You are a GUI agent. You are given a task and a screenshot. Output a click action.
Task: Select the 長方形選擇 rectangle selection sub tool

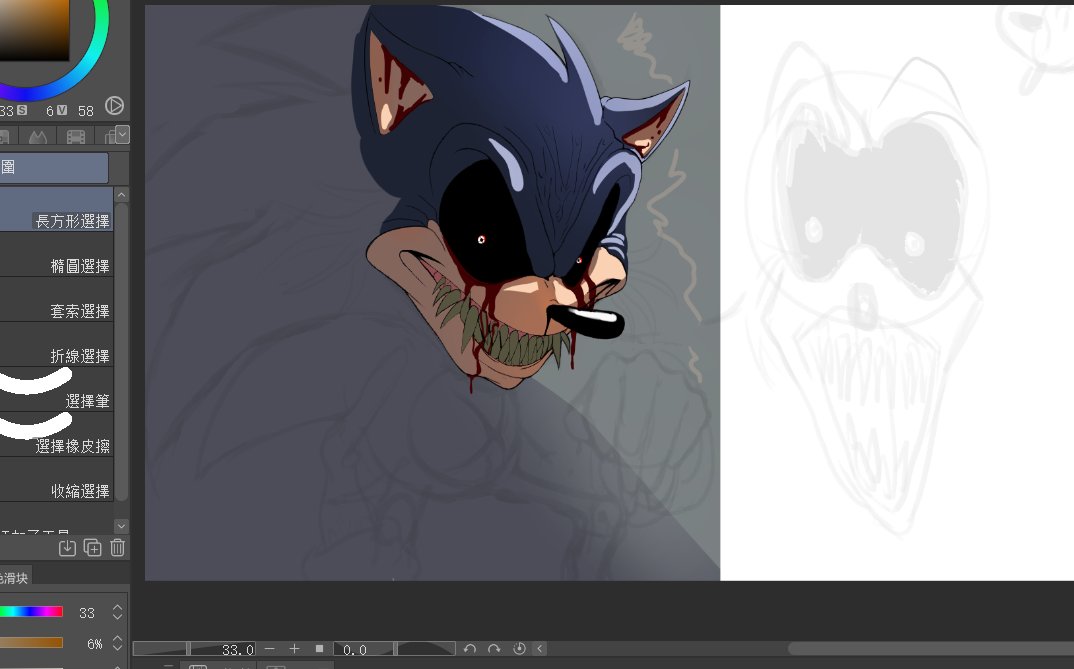(x=56, y=210)
